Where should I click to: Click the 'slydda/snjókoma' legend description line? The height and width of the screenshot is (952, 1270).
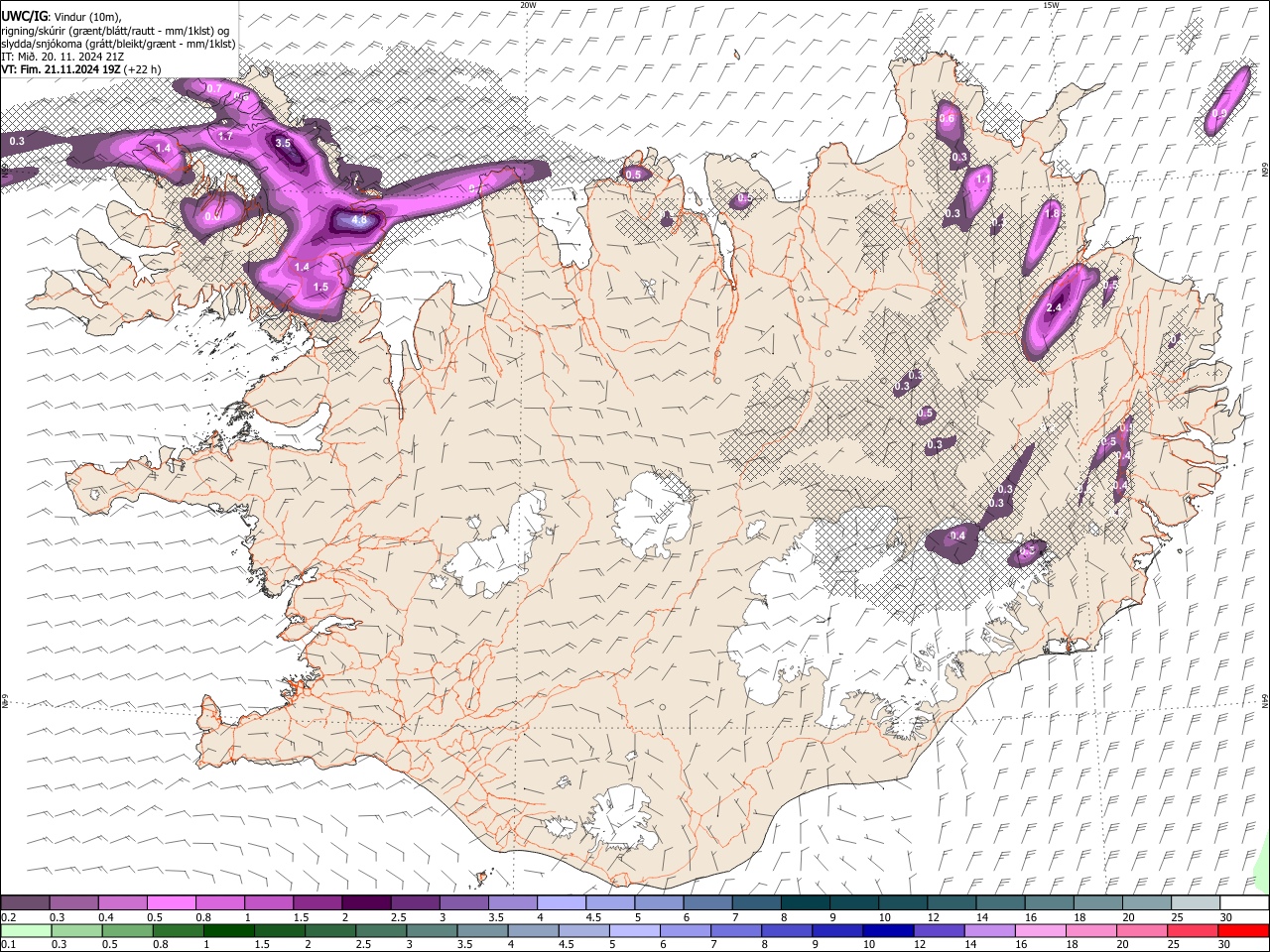(118, 44)
